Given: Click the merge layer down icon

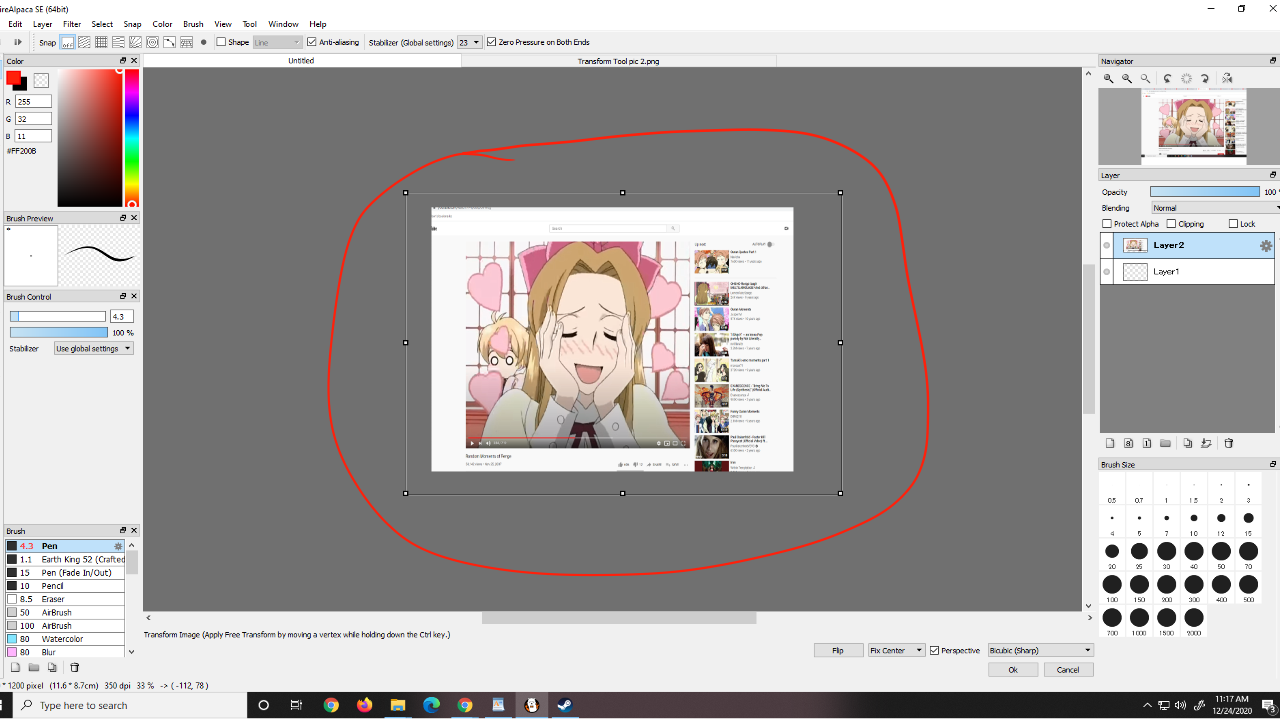Looking at the screenshot, I should pyautogui.click(x=1206, y=443).
